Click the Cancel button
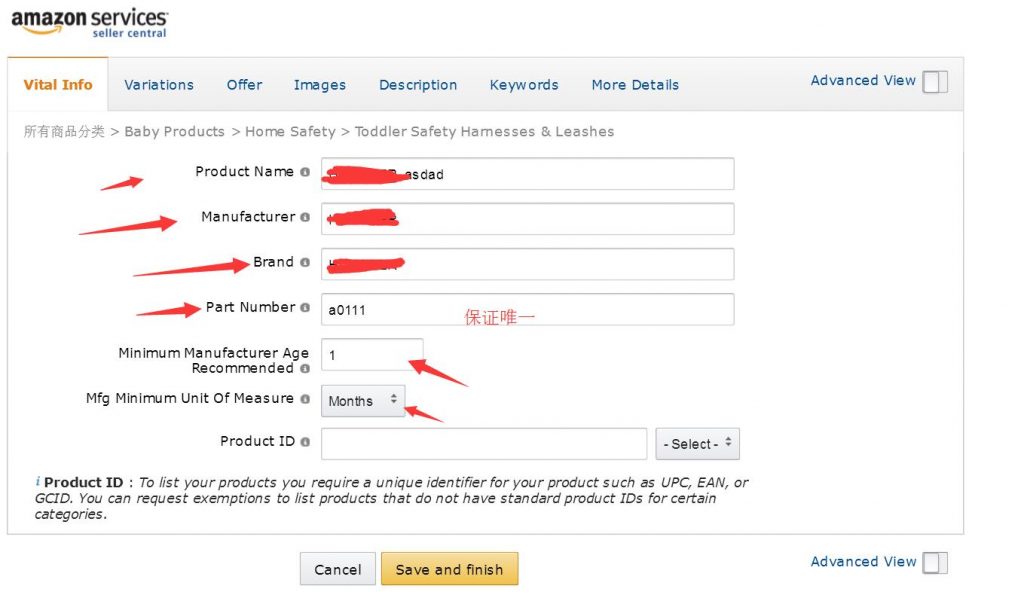This screenshot has width=1024, height=601. [x=338, y=569]
